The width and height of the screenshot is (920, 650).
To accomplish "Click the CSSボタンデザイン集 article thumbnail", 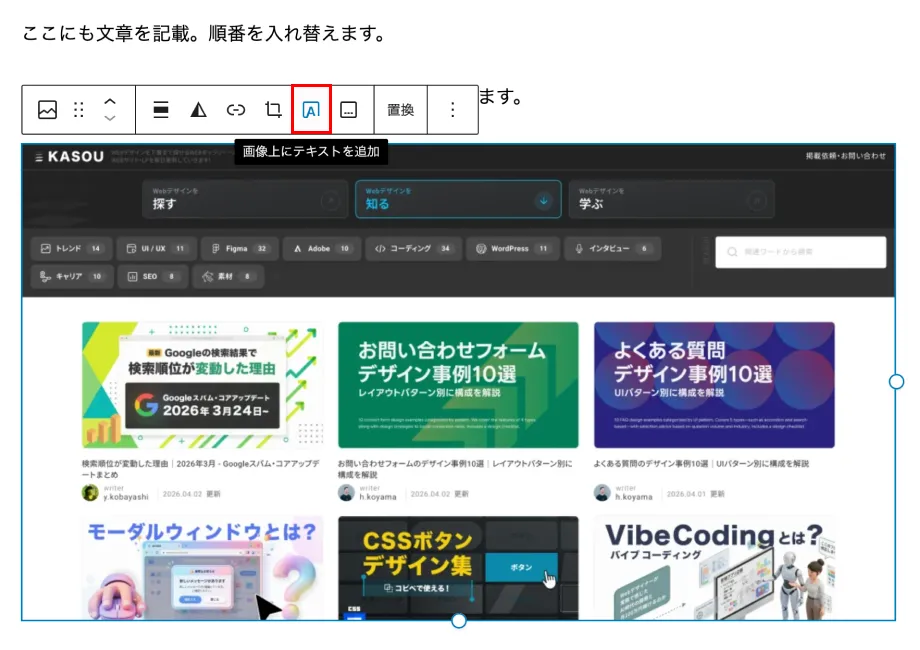I will (x=458, y=567).
